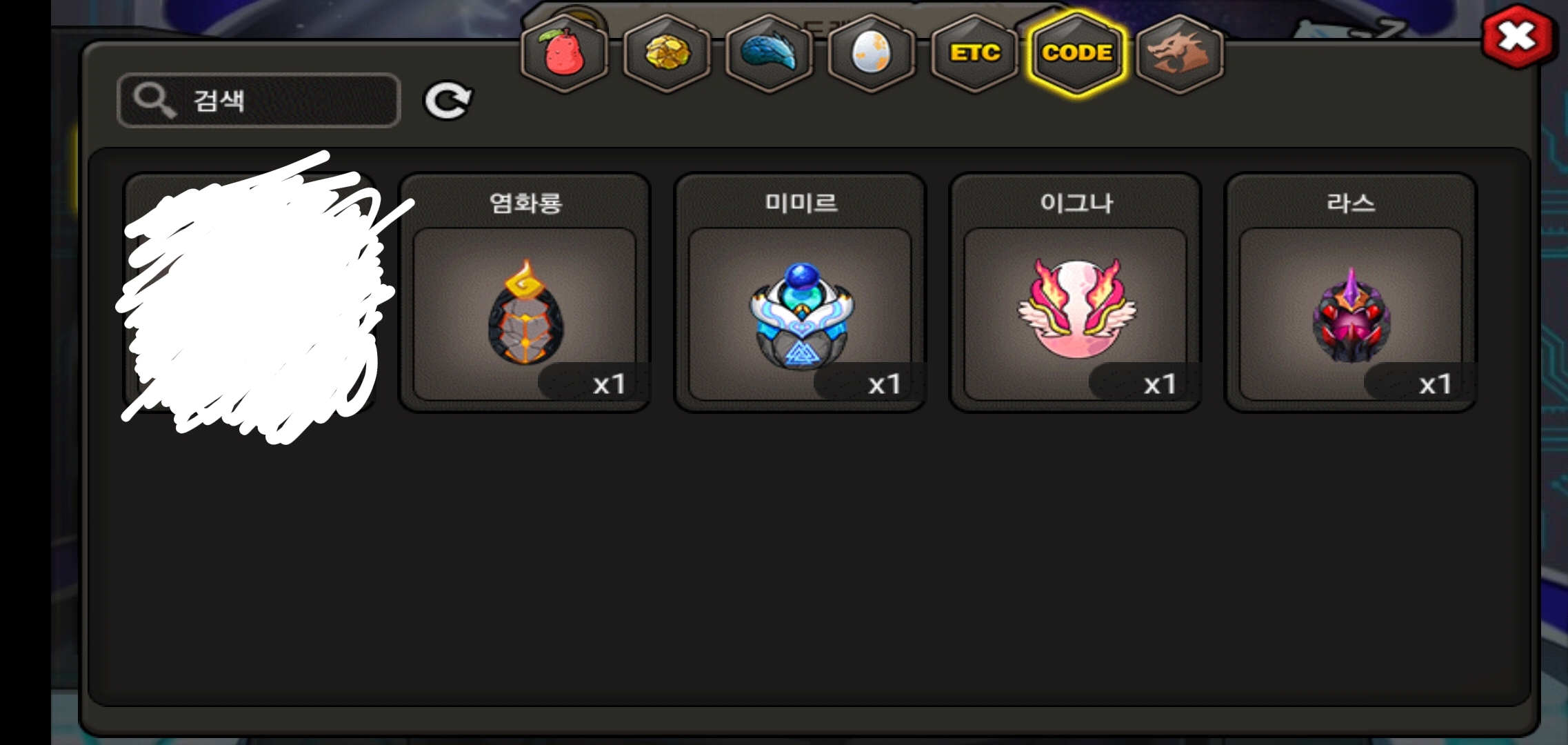
Task: Focus the 검색 search input field
Action: [x=259, y=101]
